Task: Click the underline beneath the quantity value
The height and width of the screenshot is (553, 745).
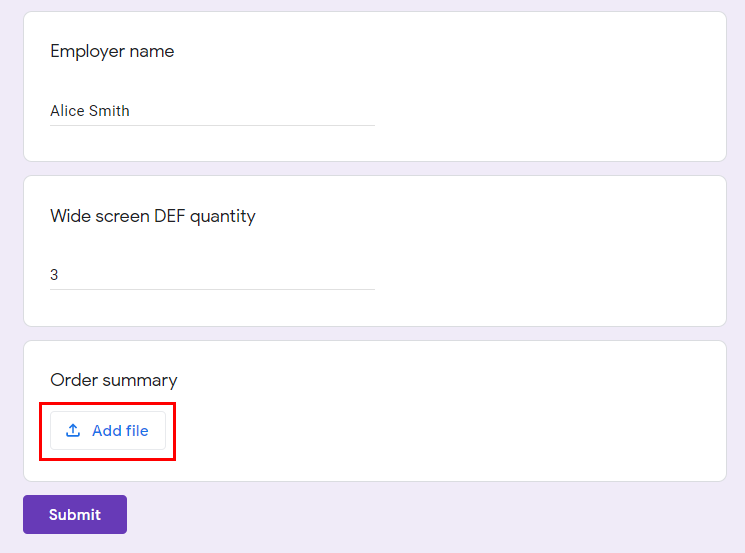Action: pos(212,289)
